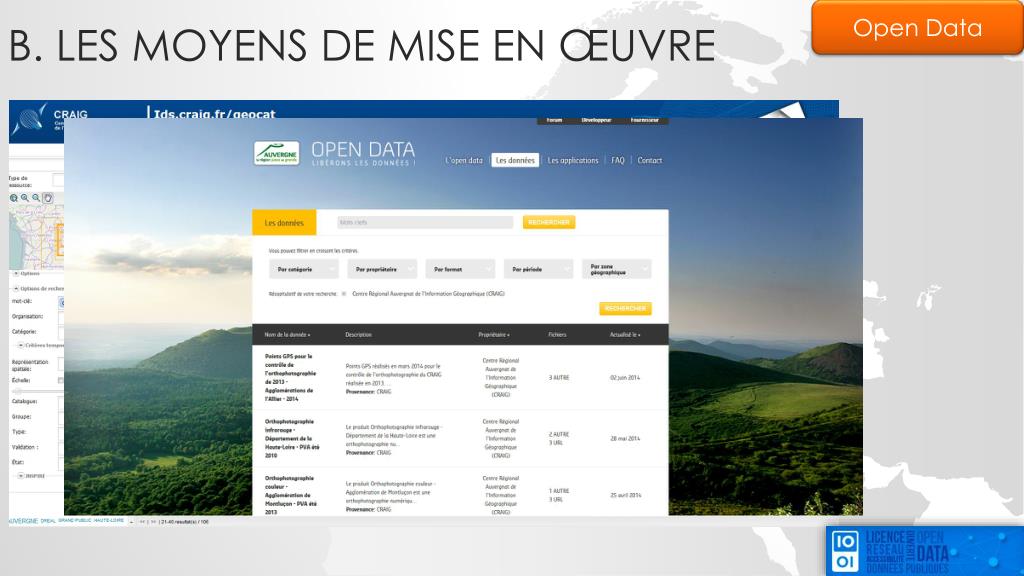Click the Description column header

click(359, 334)
